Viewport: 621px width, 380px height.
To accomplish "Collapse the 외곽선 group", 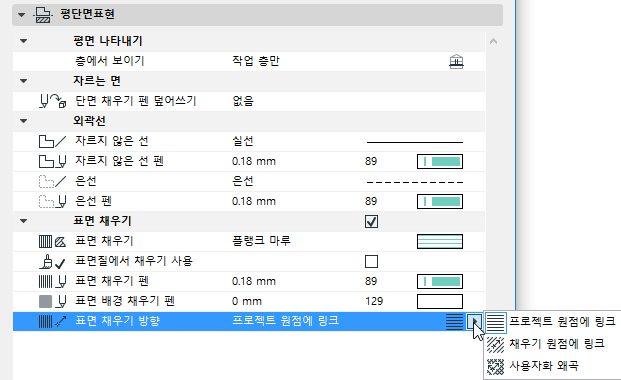I will tap(24, 121).
